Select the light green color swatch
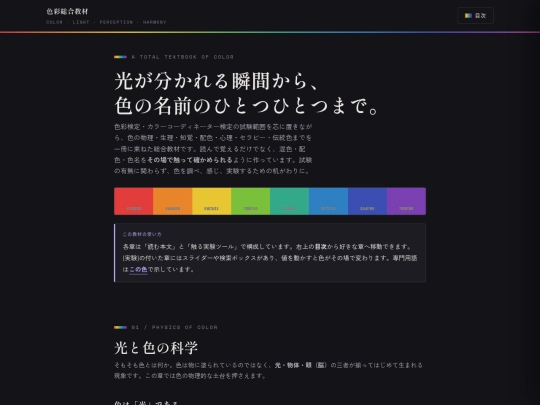Image resolution: width=540 pixels, height=405 pixels. 250,201
